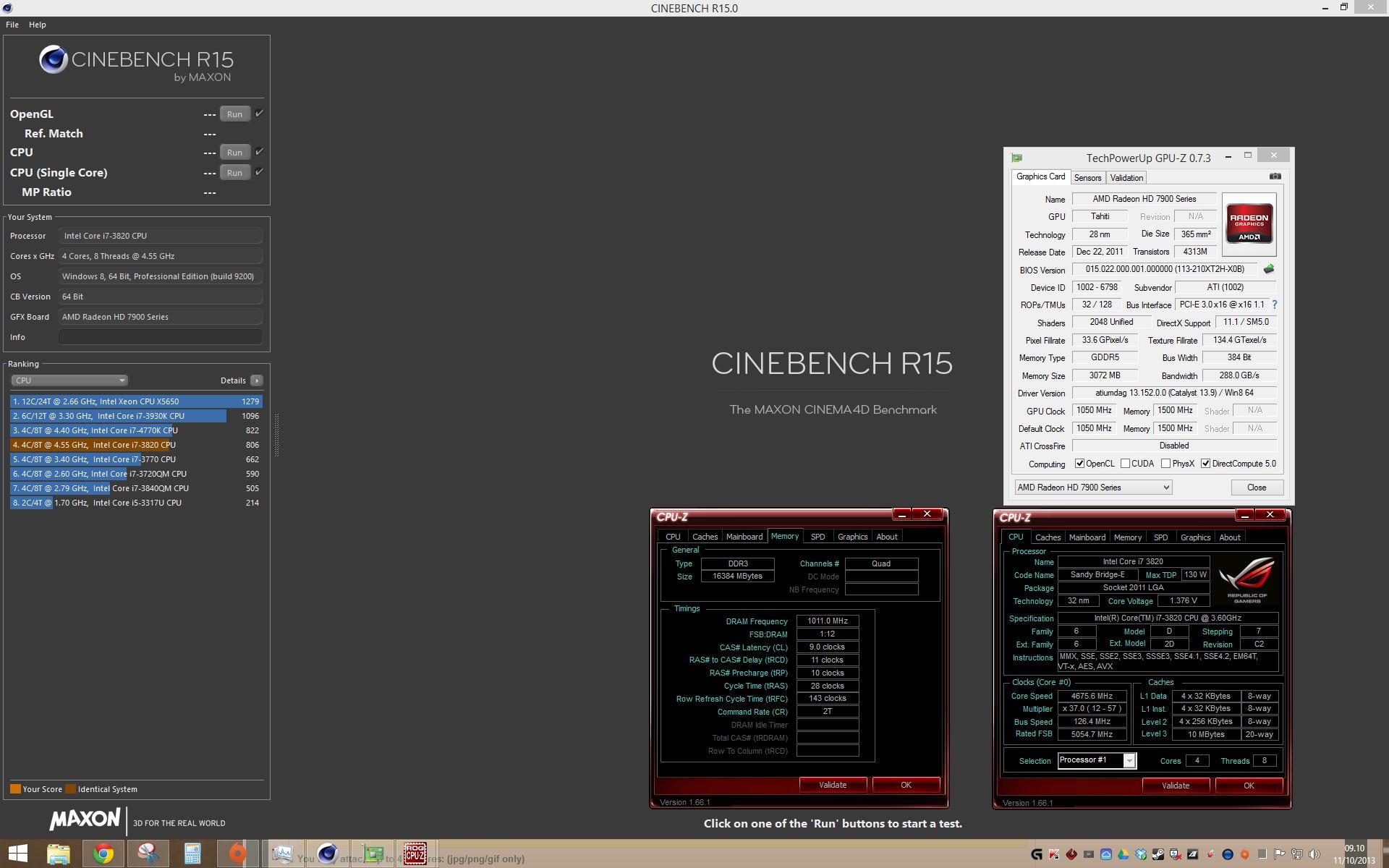The height and width of the screenshot is (868, 1389).
Task: Toggle the PhysX checkbox
Action: 1165,464
